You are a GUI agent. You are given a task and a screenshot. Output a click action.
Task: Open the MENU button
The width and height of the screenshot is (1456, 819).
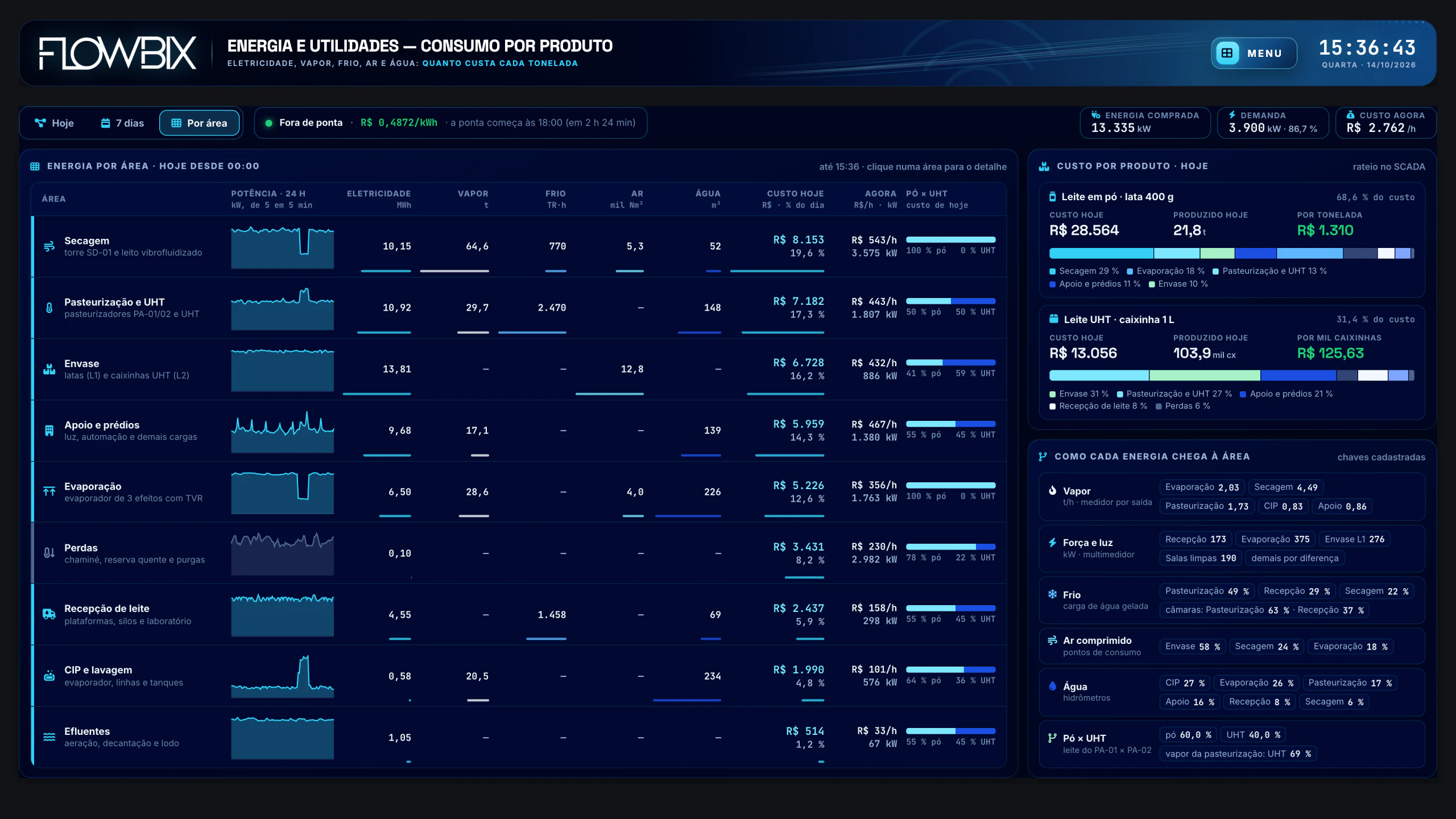(1254, 53)
